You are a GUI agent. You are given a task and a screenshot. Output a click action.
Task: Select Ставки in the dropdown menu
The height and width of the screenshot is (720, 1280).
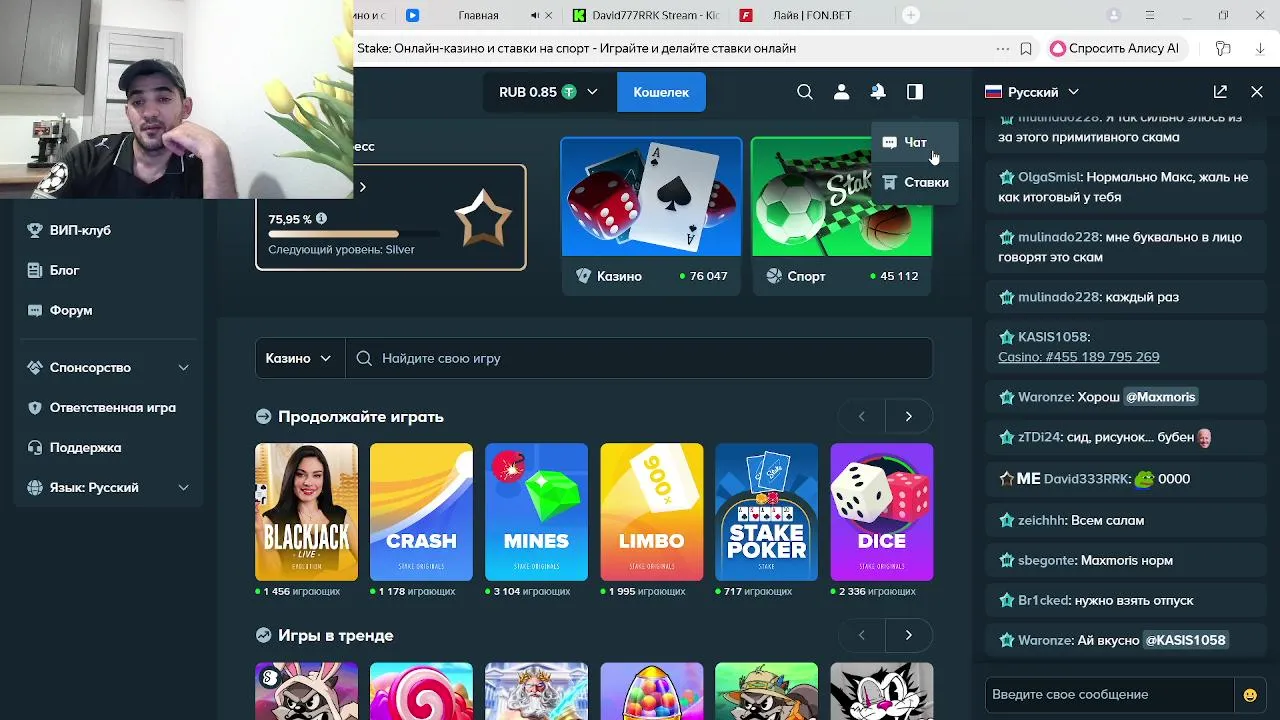[915, 182]
